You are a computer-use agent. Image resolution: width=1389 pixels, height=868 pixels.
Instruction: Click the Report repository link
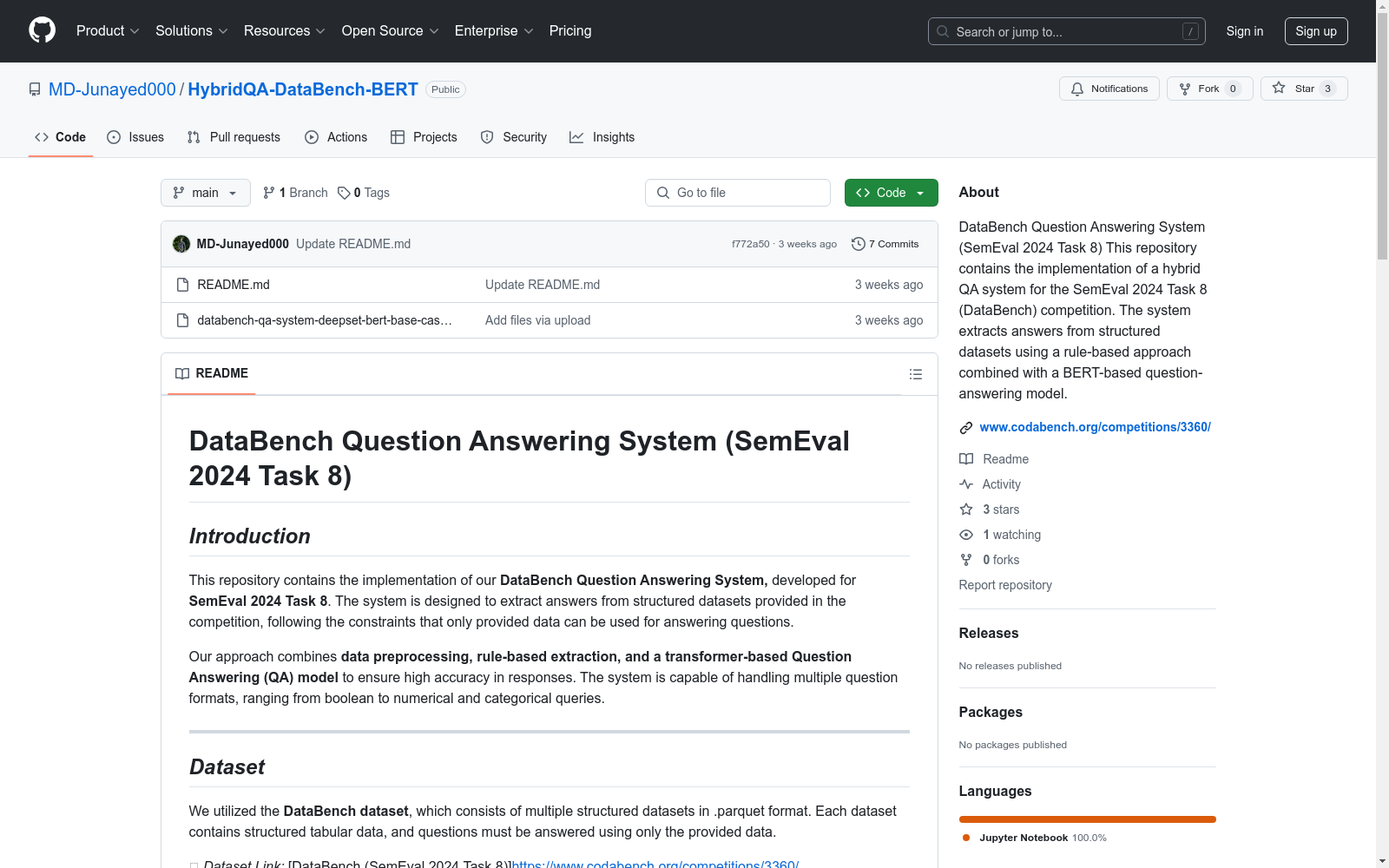[x=1005, y=585]
